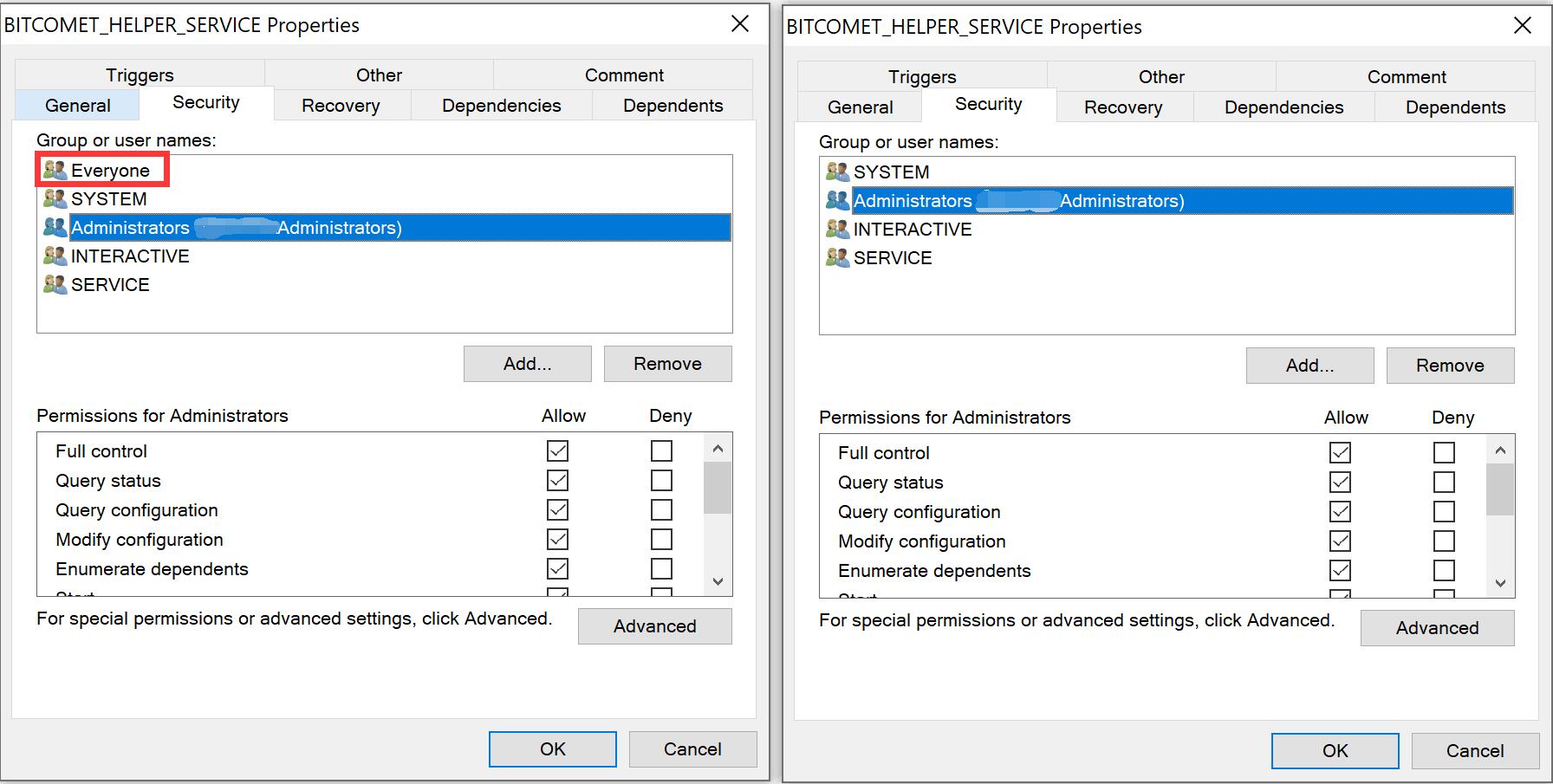The height and width of the screenshot is (784, 1553).
Task: Click Remove button in left window
Action: pos(668,364)
